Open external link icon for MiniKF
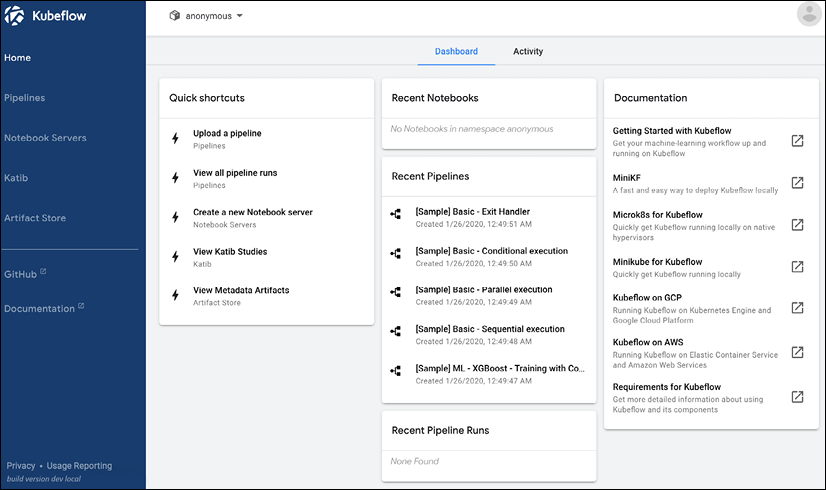826x490 pixels. click(x=798, y=183)
